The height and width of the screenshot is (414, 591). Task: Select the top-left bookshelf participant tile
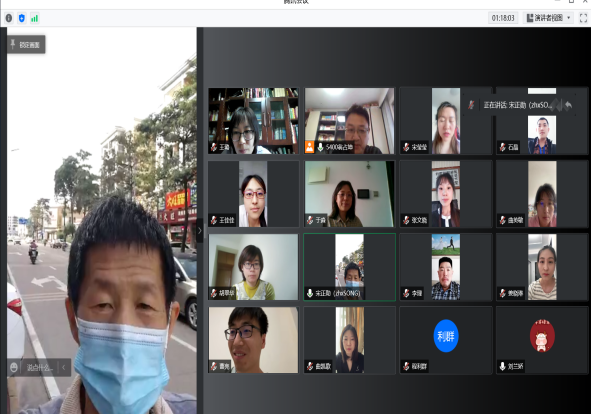[x=253, y=121]
